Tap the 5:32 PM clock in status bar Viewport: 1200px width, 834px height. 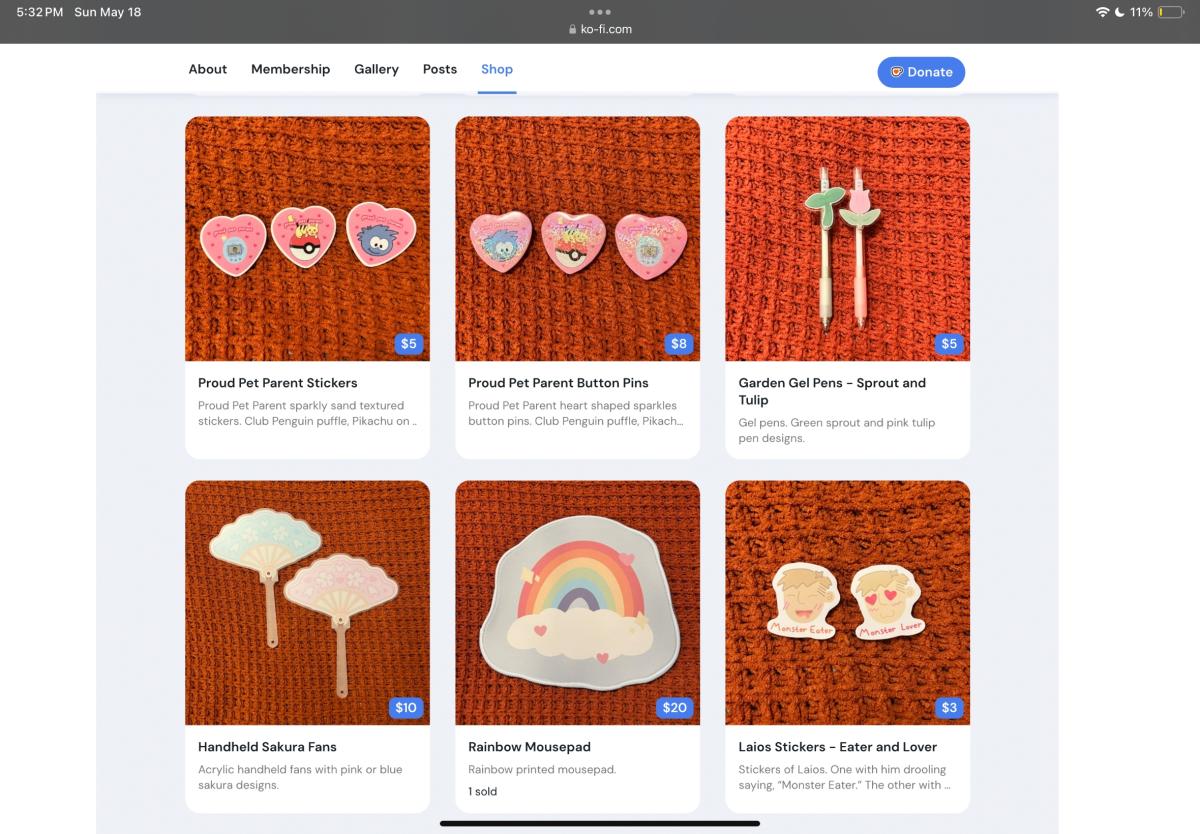40,12
